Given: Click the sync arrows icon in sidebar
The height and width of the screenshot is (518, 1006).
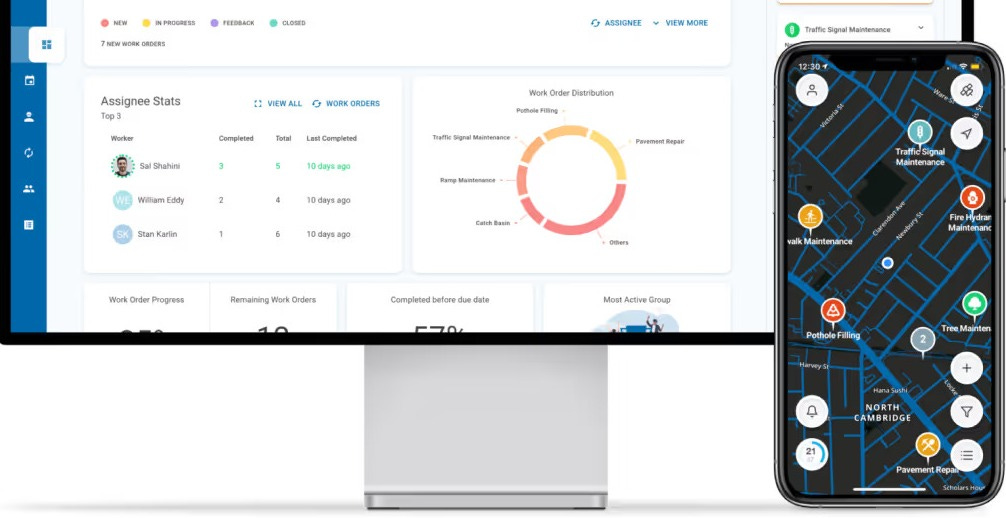Looking at the screenshot, I should [29, 153].
